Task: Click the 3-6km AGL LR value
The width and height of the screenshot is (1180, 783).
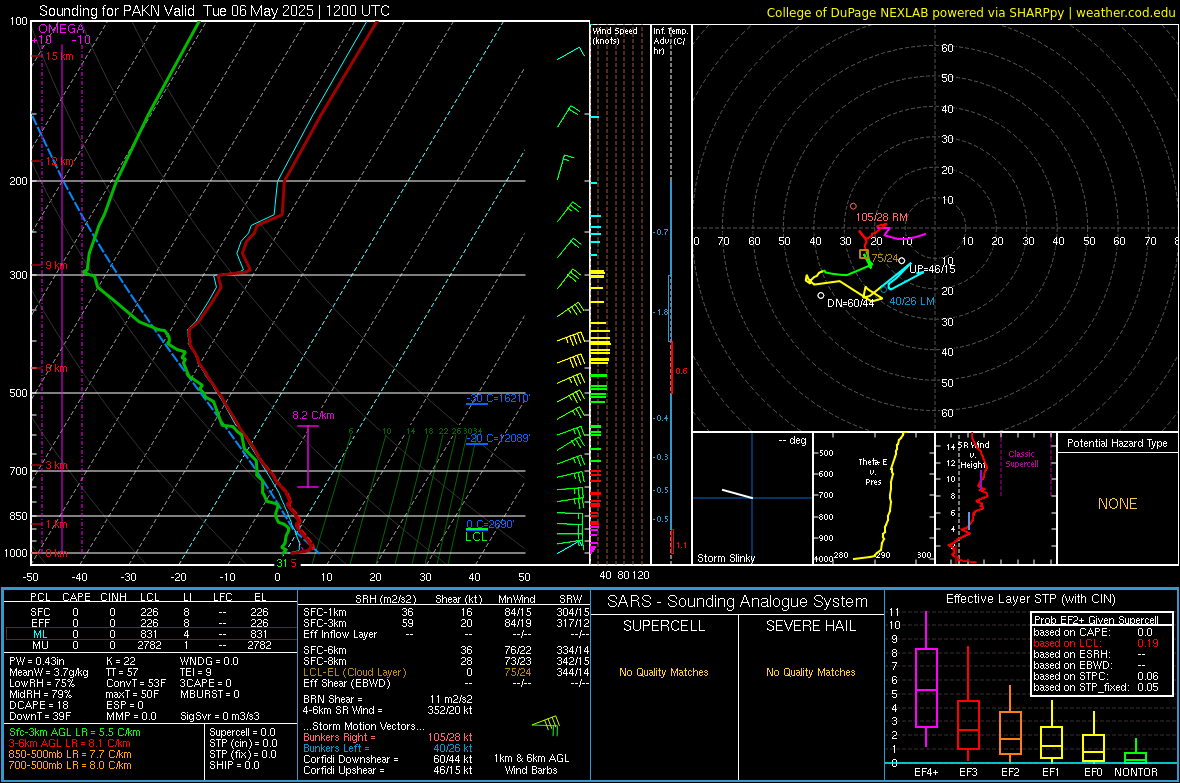Action: click(69, 743)
